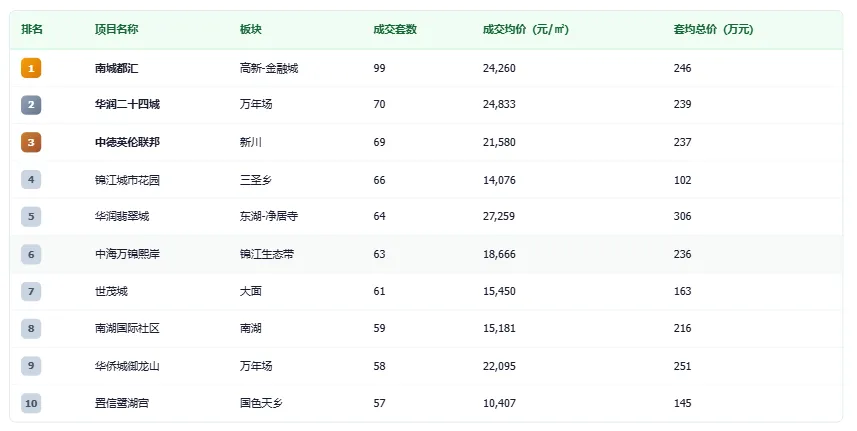Select the 中德英伦联邦 project name
Image resolution: width=857 pixels, height=431 pixels.
tap(127, 142)
